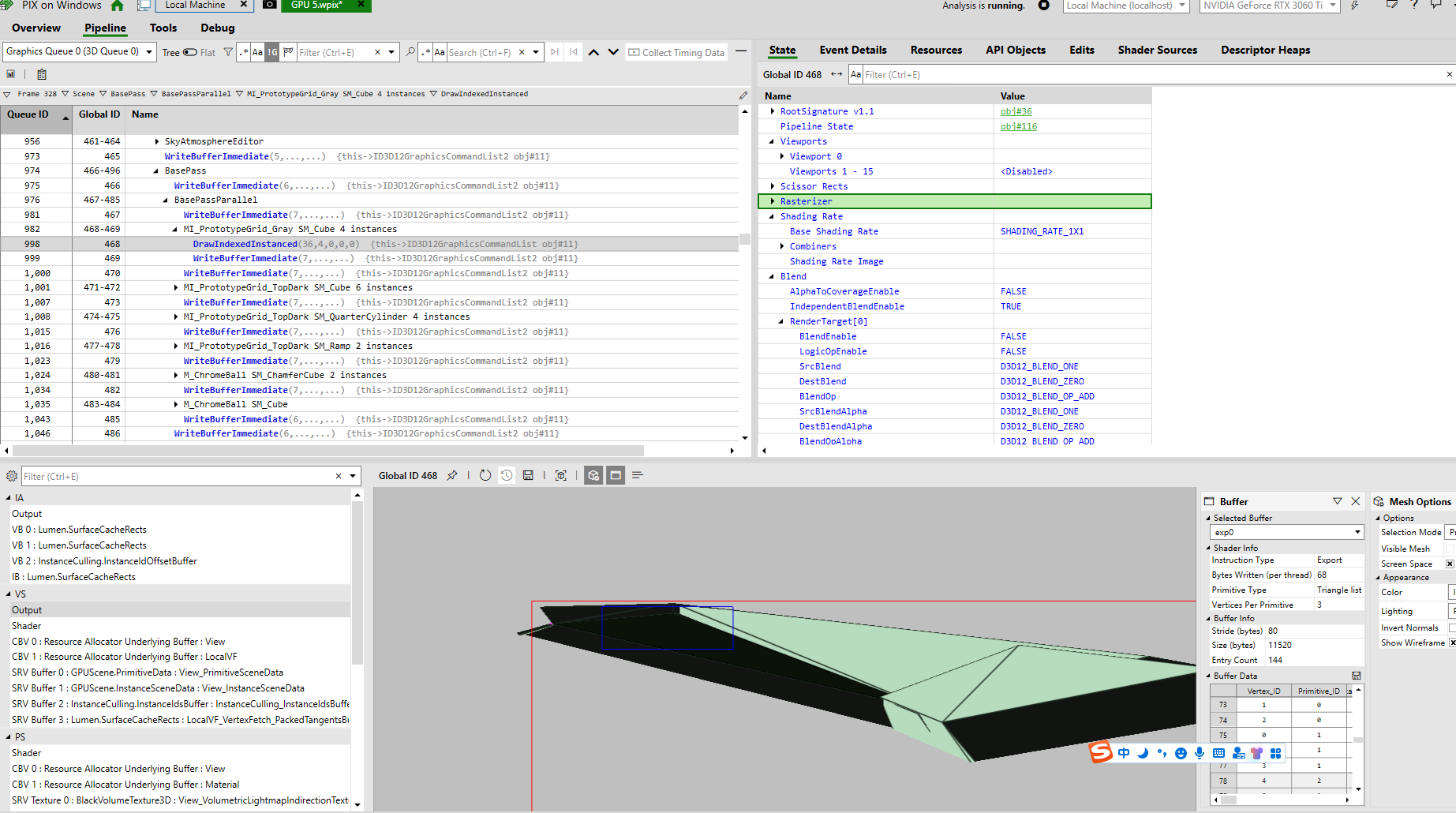Expand the Rasterizer state row

click(x=773, y=202)
